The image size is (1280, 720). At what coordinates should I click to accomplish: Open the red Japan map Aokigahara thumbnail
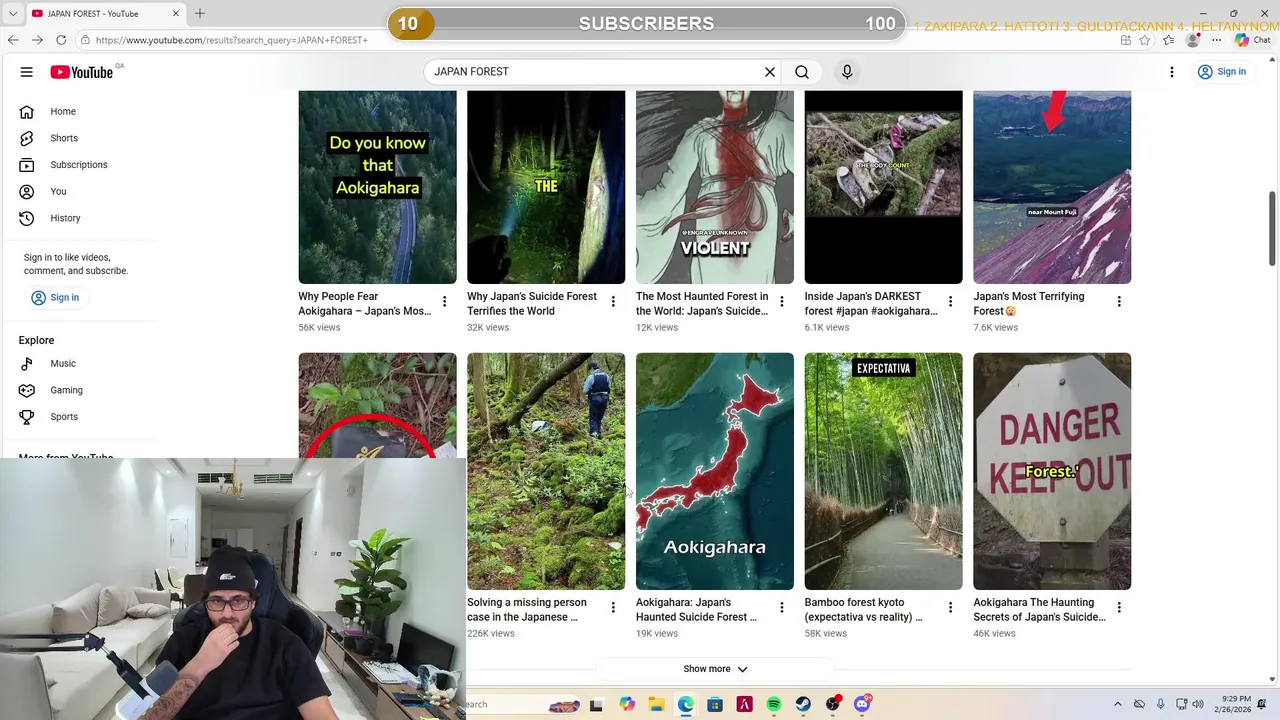[715, 471]
